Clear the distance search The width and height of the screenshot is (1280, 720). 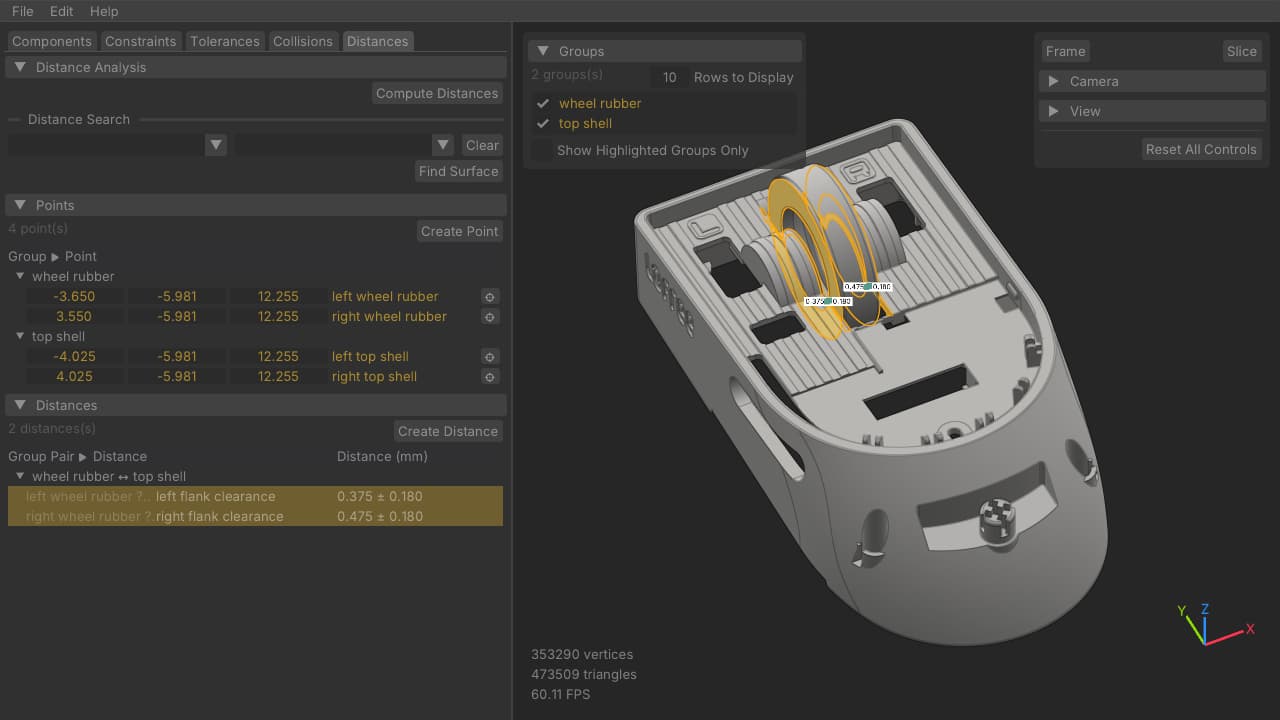coord(482,145)
